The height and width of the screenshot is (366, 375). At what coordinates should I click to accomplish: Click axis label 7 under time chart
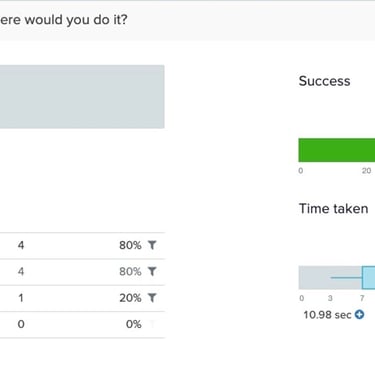click(362, 298)
